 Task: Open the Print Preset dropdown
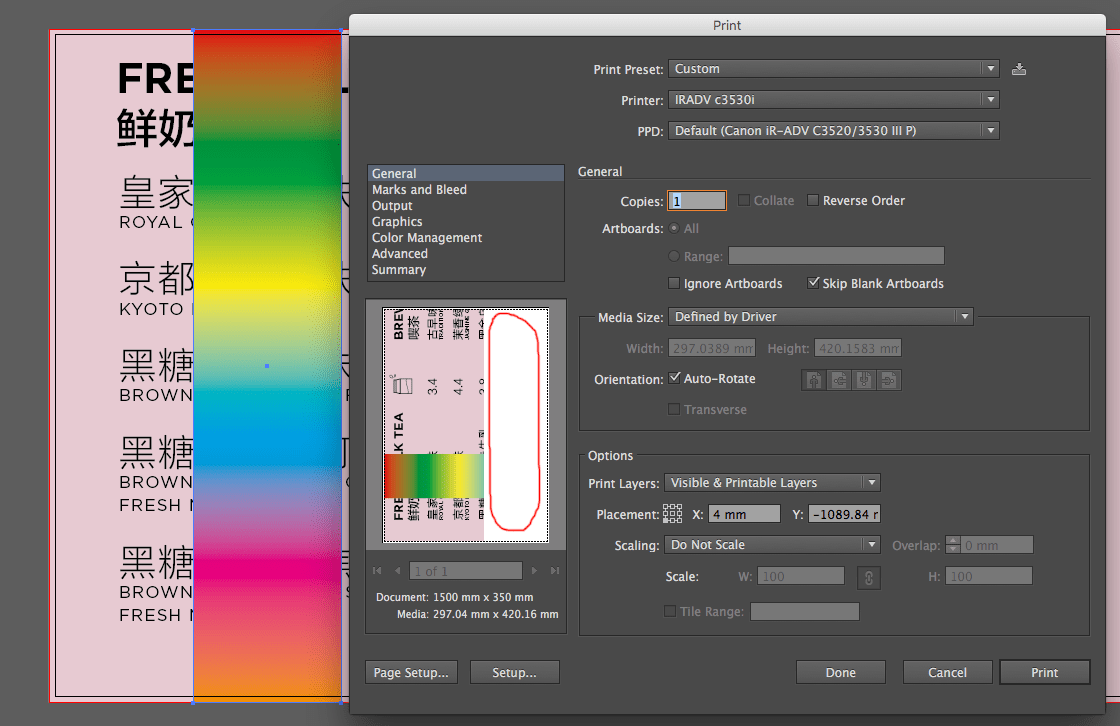point(834,69)
